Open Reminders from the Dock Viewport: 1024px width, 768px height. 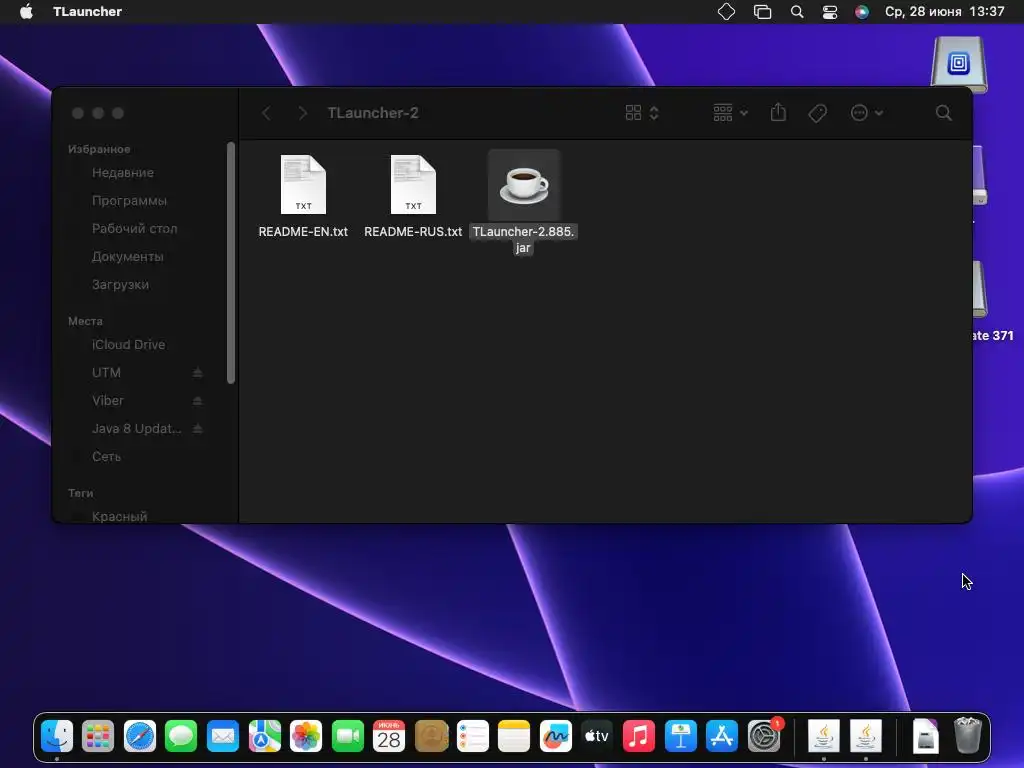pyautogui.click(x=473, y=736)
